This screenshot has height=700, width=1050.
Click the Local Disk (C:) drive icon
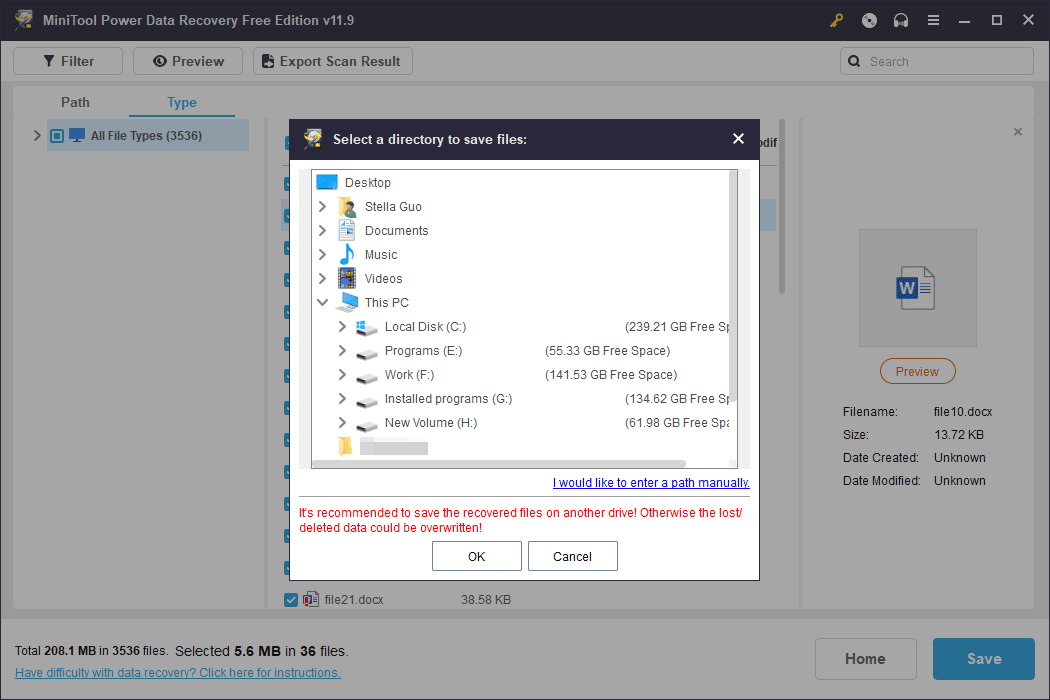coord(366,327)
